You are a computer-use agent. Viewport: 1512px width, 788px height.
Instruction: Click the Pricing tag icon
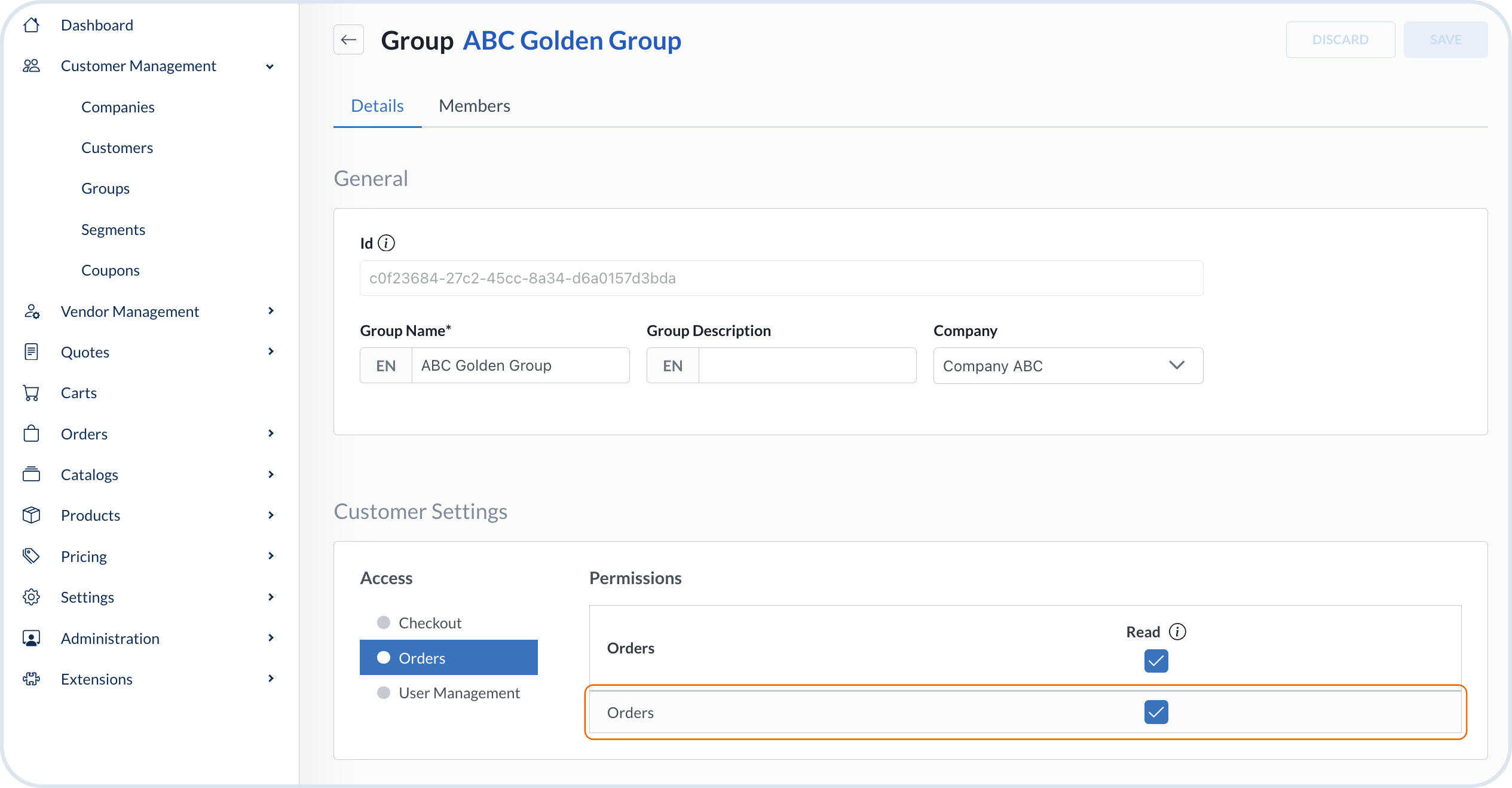point(31,556)
